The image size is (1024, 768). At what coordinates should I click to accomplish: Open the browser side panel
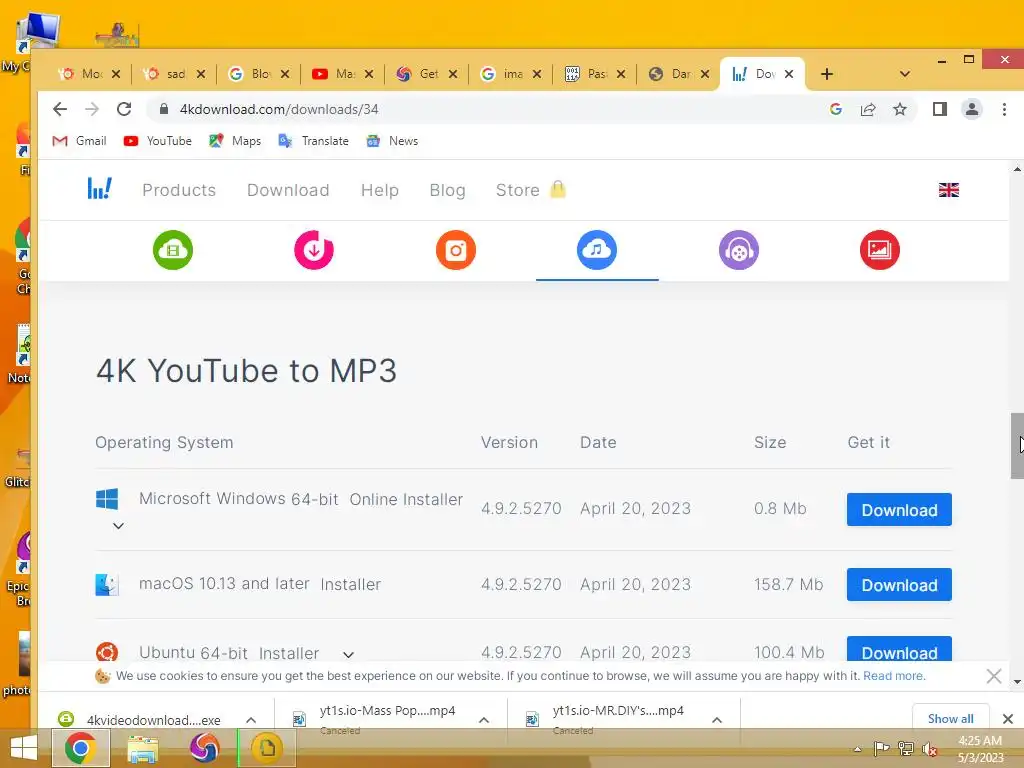pyautogui.click(x=940, y=109)
